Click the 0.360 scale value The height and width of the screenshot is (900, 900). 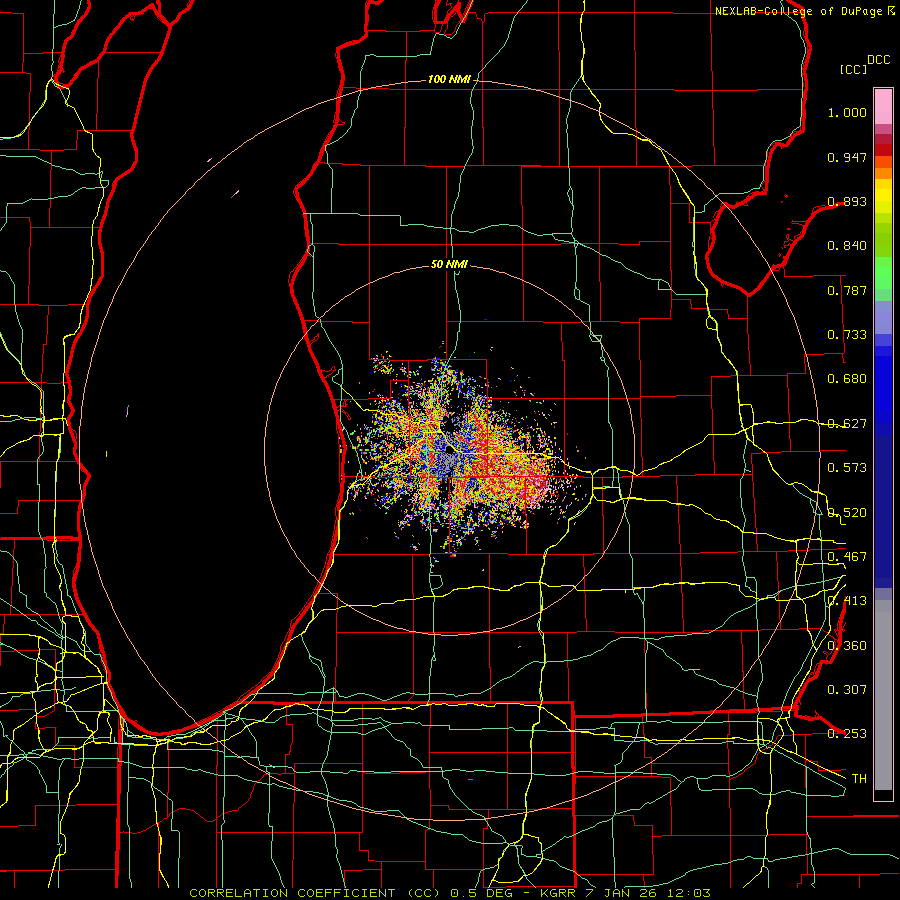tap(847, 646)
